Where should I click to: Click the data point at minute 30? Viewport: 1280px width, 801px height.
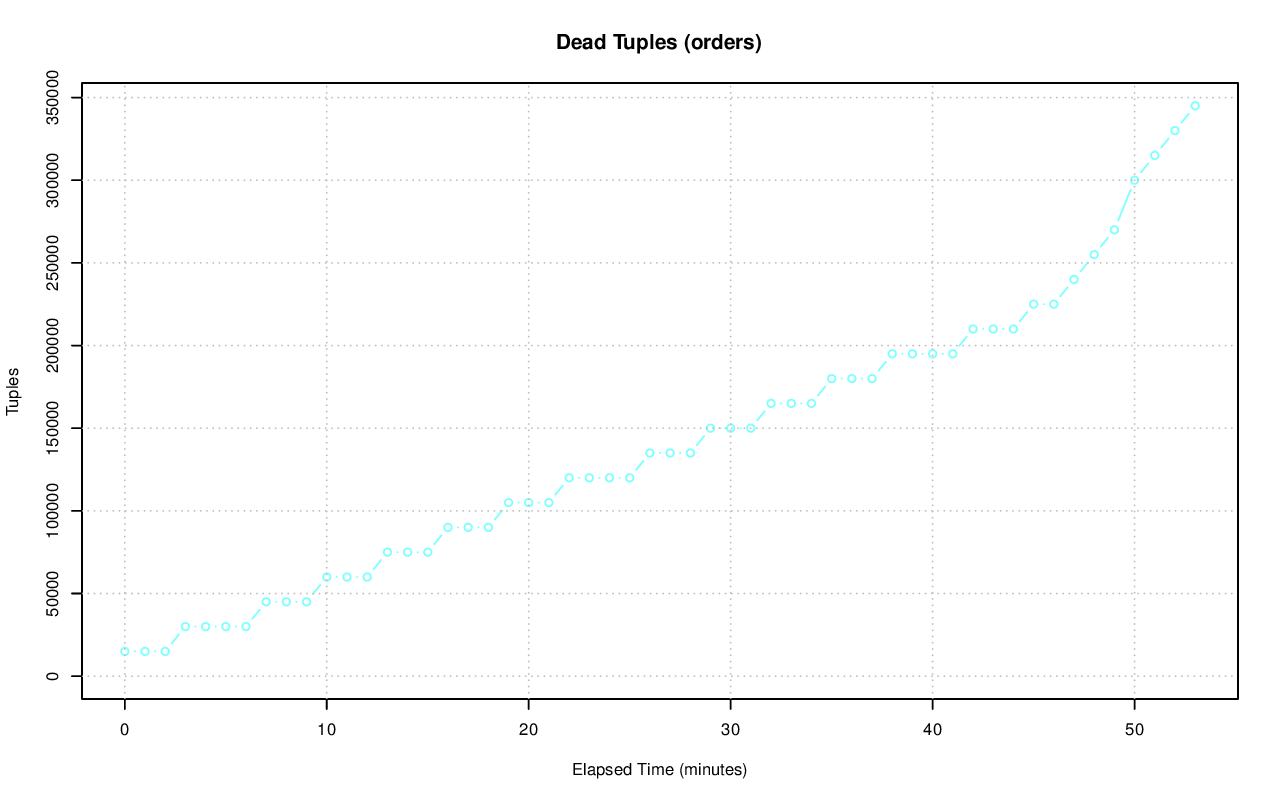[x=730, y=428]
